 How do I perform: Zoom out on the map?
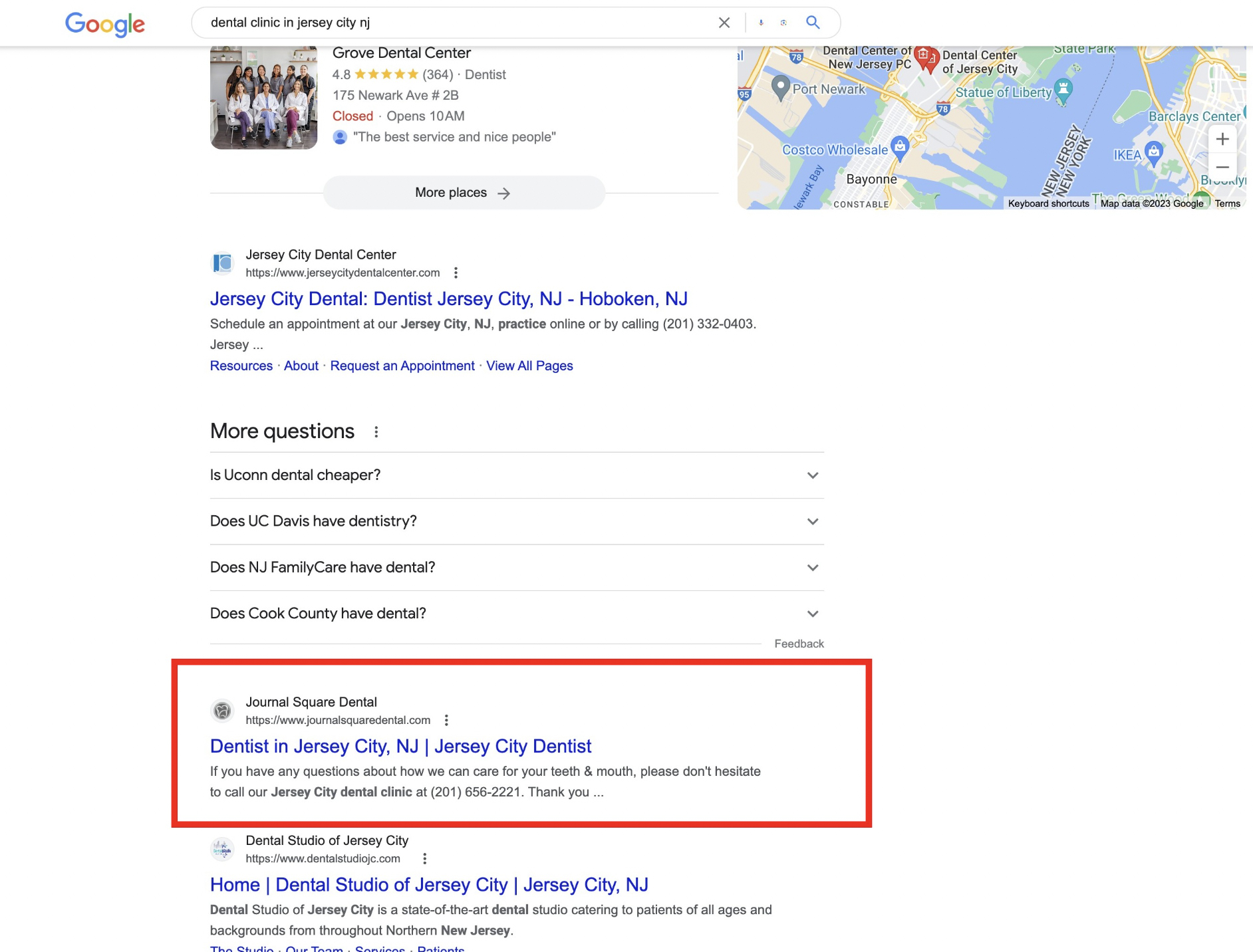point(1222,167)
